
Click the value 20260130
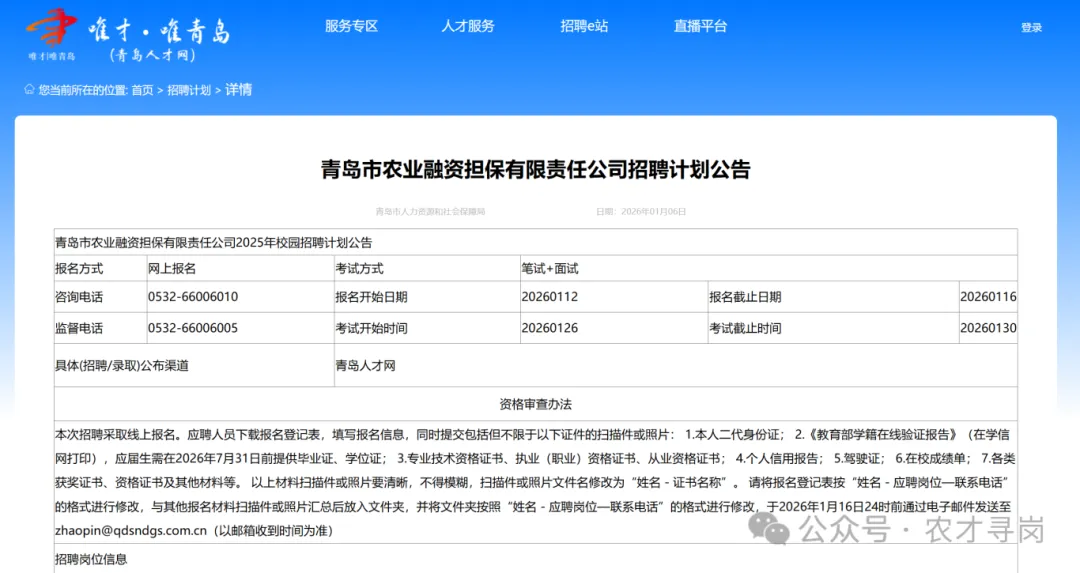(988, 329)
